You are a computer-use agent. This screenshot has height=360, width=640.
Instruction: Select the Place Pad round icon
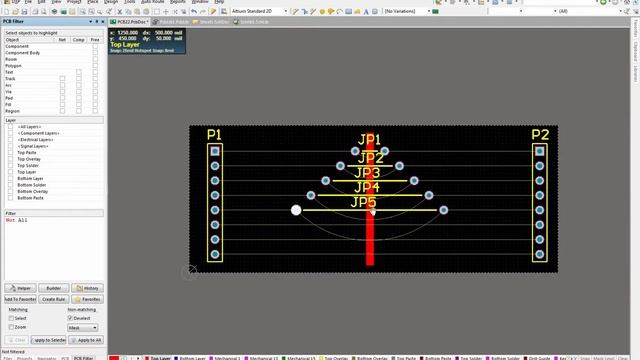point(322,12)
